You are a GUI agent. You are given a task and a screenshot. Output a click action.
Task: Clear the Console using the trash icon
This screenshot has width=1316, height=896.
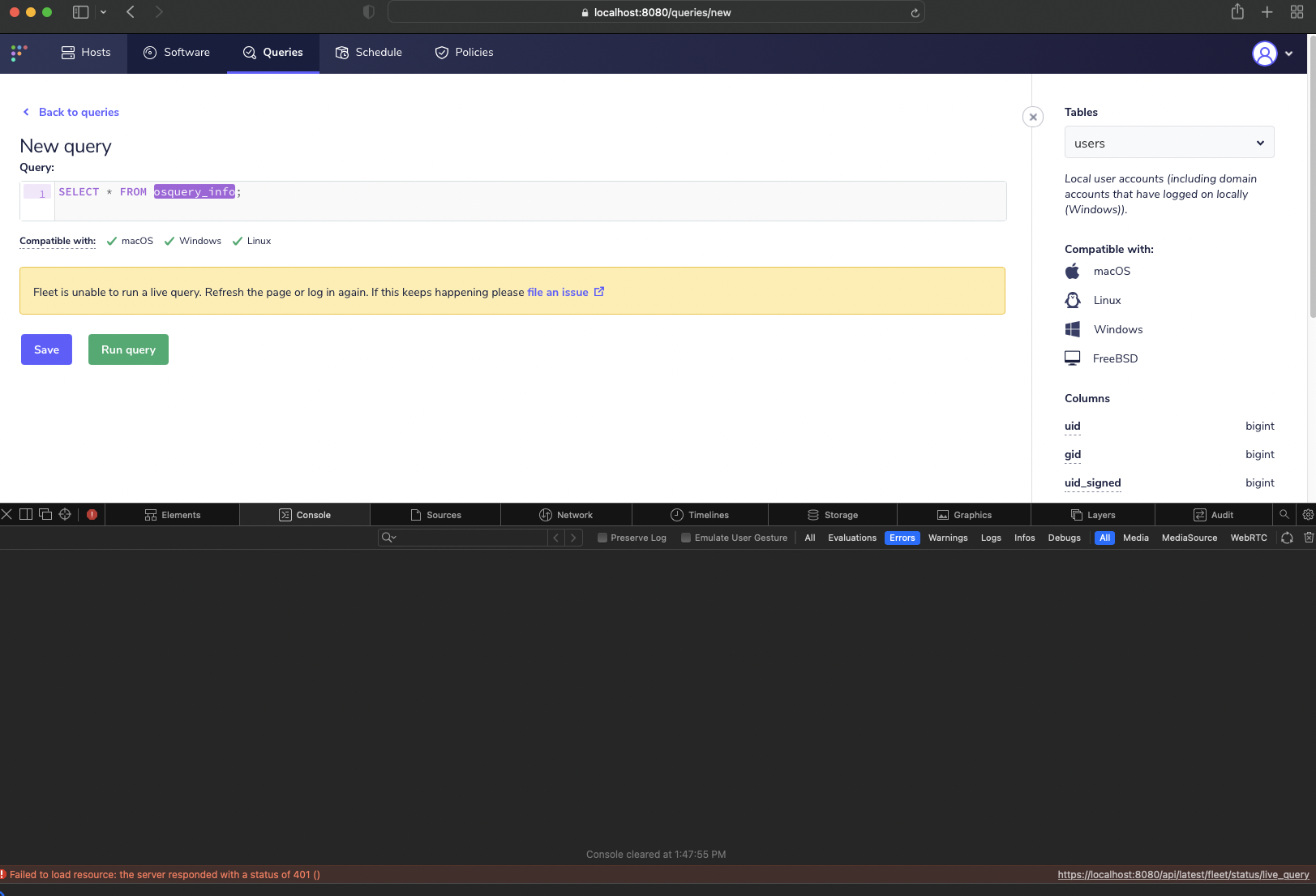pos(1310,538)
